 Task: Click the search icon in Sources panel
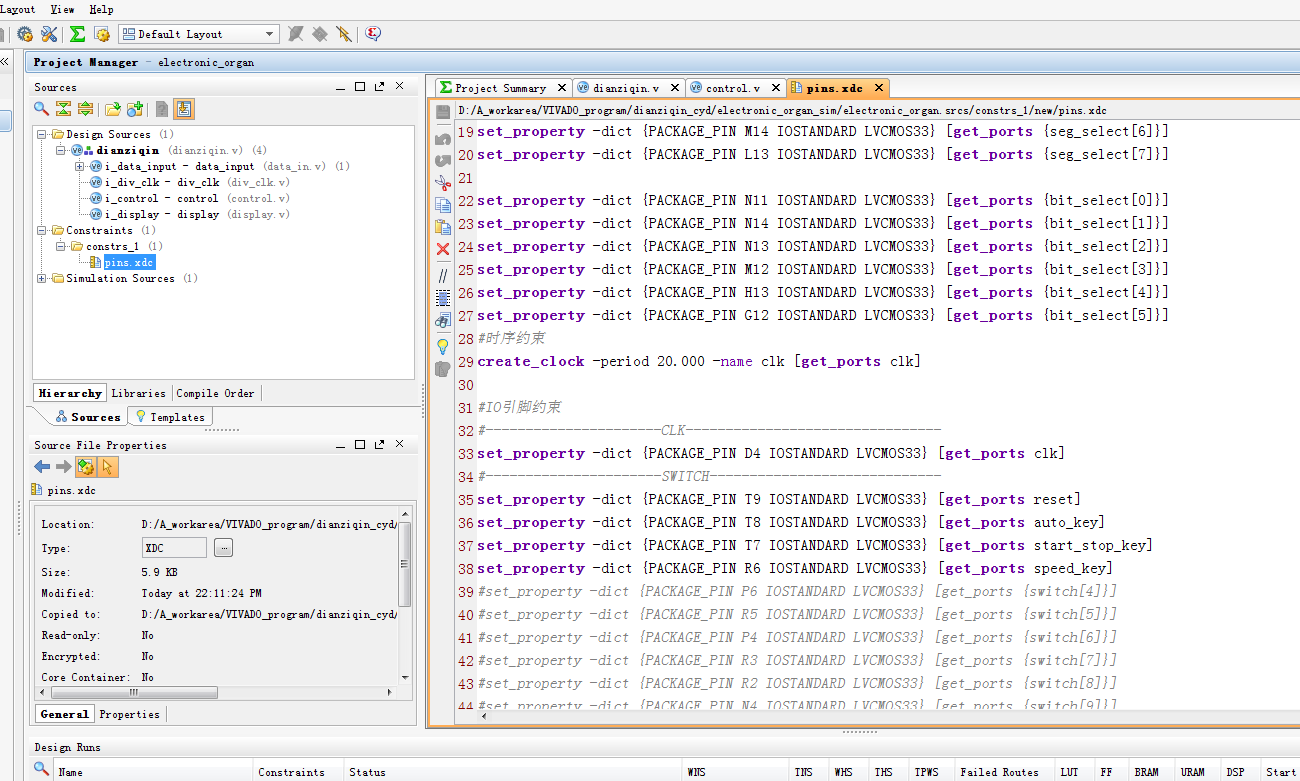(x=41, y=109)
